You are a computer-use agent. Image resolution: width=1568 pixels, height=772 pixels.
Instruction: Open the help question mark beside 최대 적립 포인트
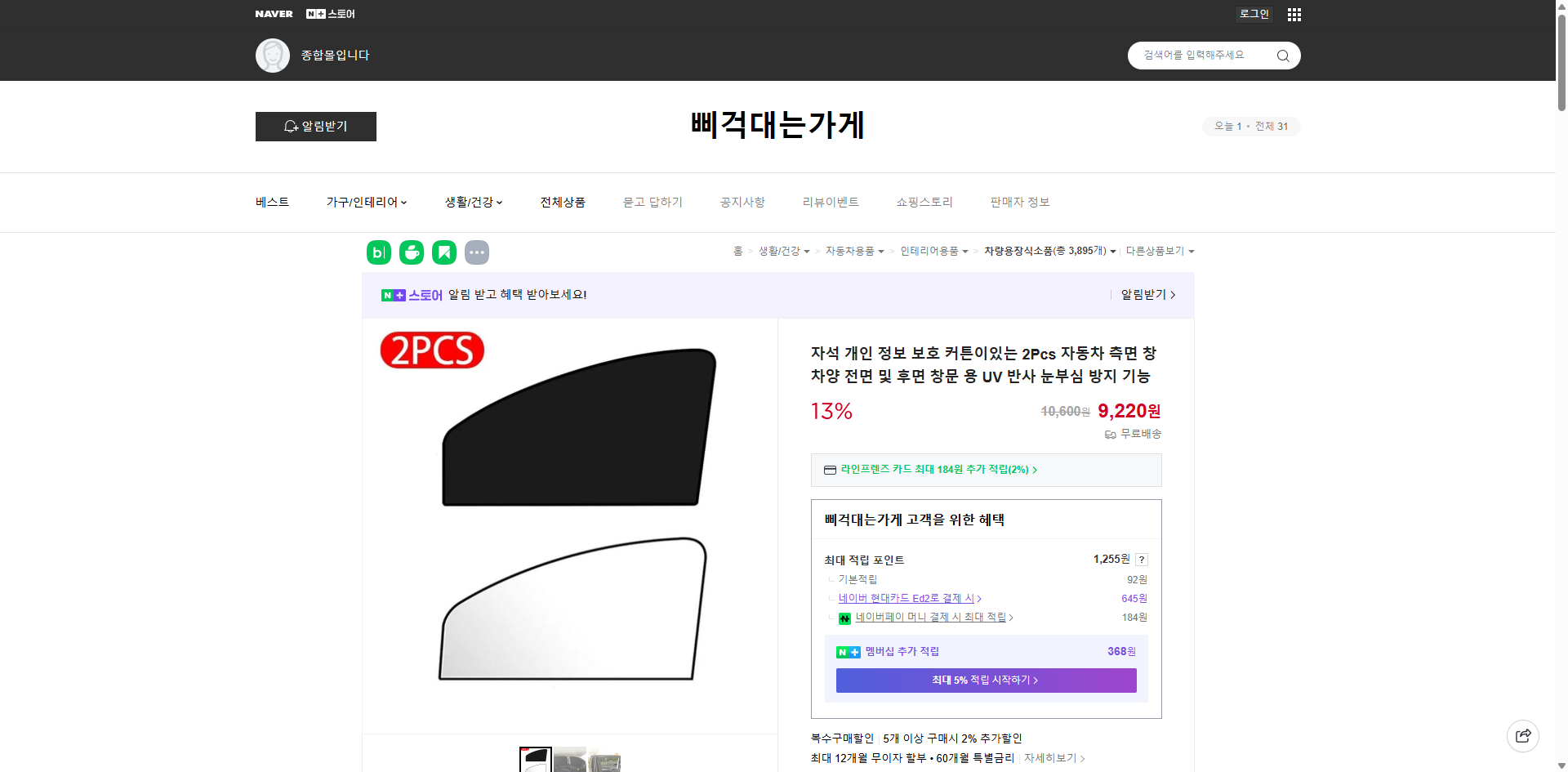click(1142, 560)
